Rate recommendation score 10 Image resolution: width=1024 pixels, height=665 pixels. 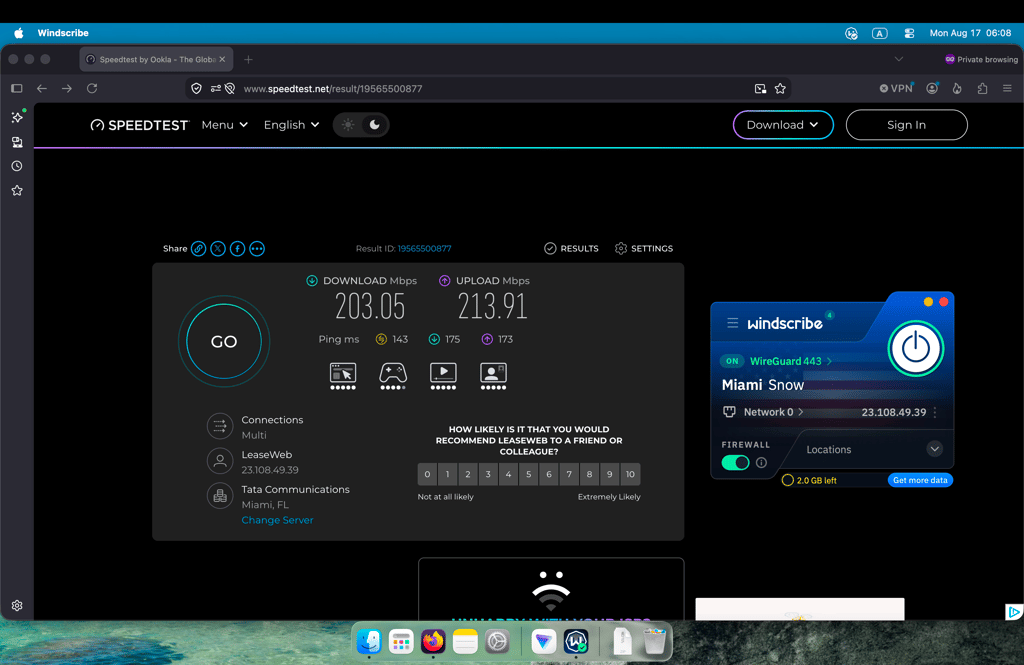click(630, 474)
